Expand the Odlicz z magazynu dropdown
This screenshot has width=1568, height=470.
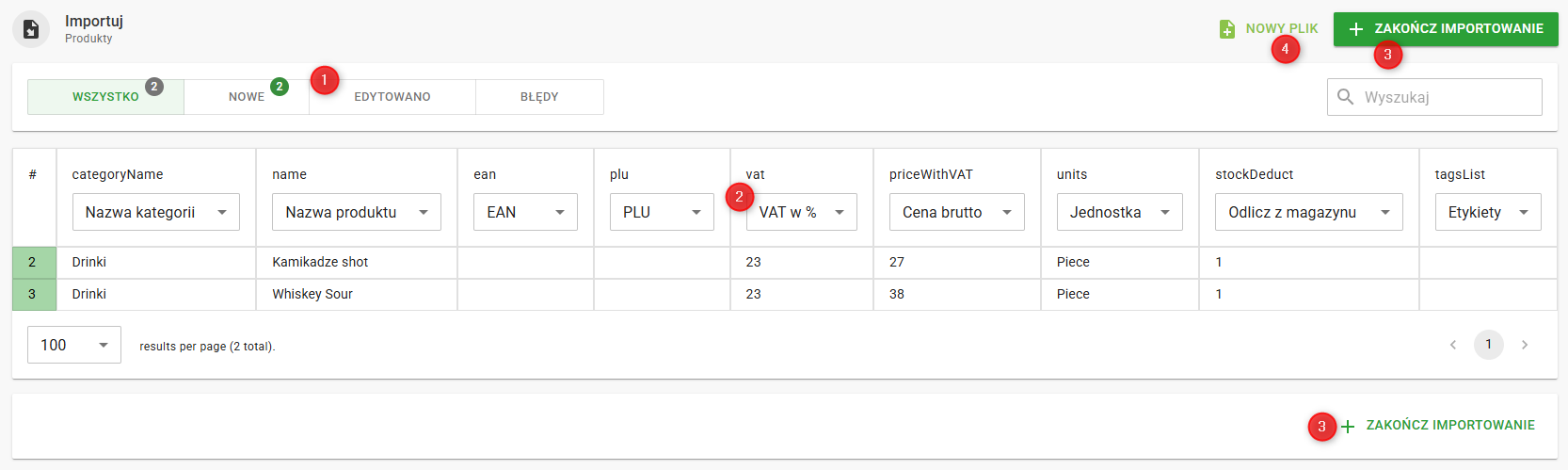1308,212
